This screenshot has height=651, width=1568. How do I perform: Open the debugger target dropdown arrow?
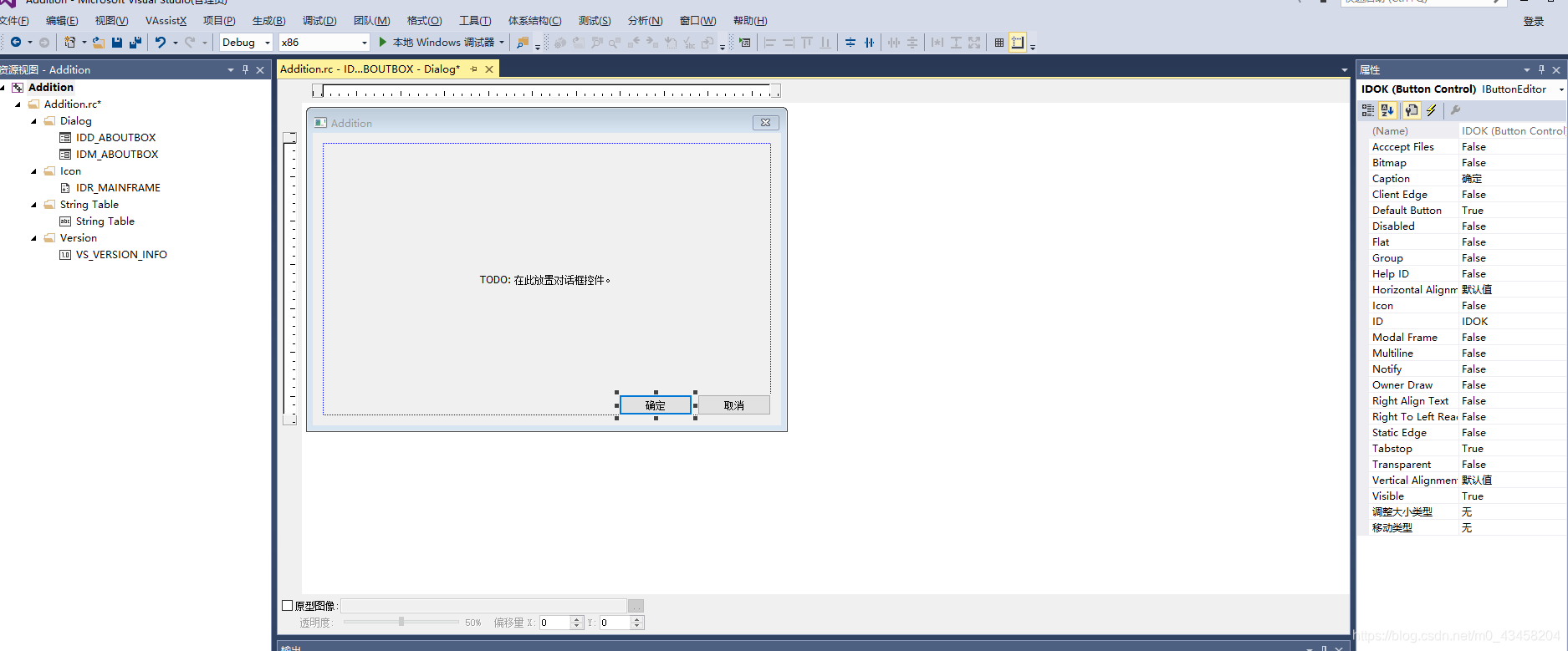click(x=502, y=43)
